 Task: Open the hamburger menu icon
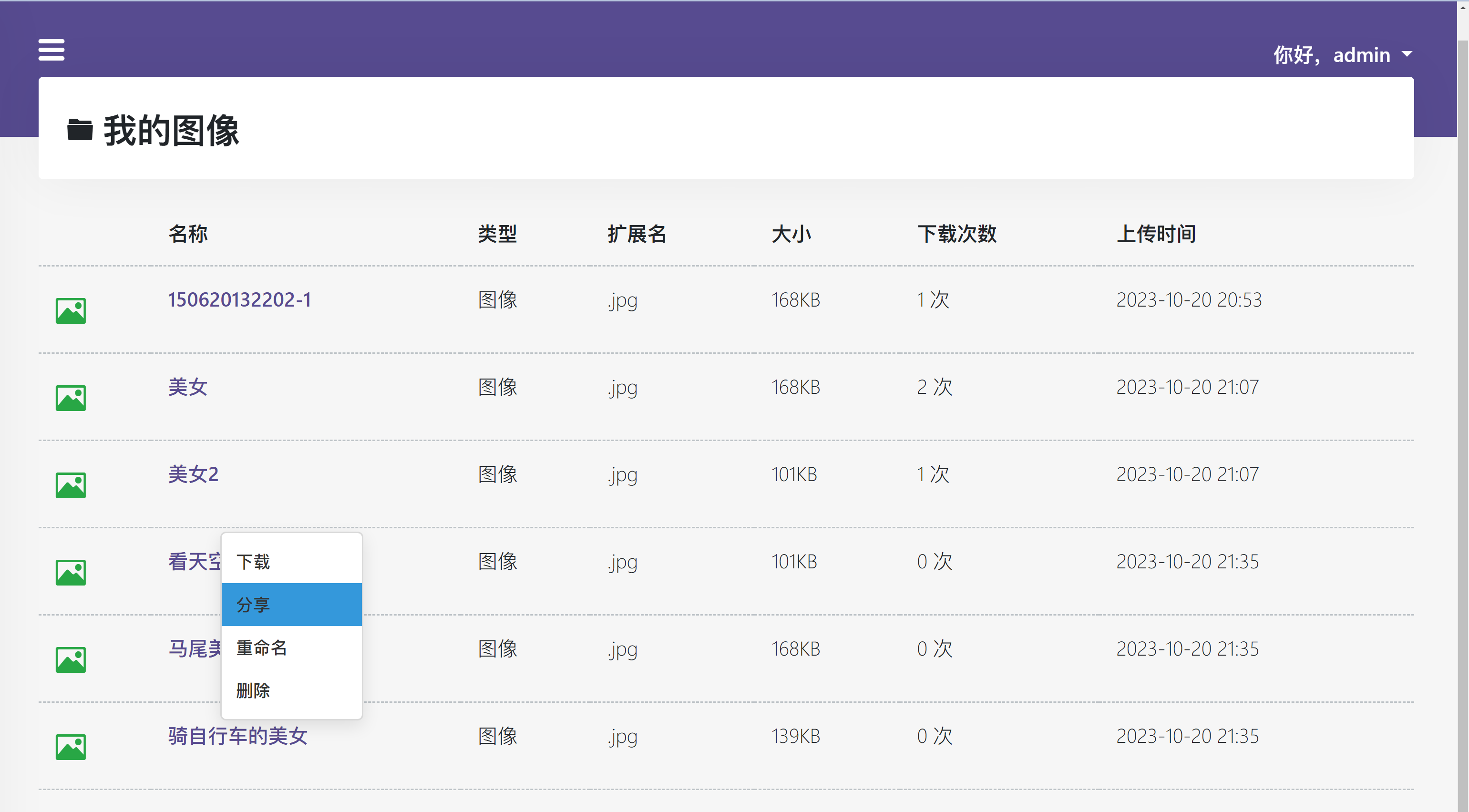click(51, 50)
